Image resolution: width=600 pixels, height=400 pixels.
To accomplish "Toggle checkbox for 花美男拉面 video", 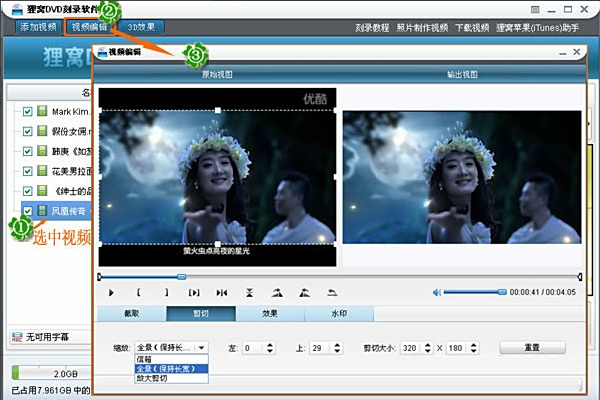I will [x=27, y=171].
